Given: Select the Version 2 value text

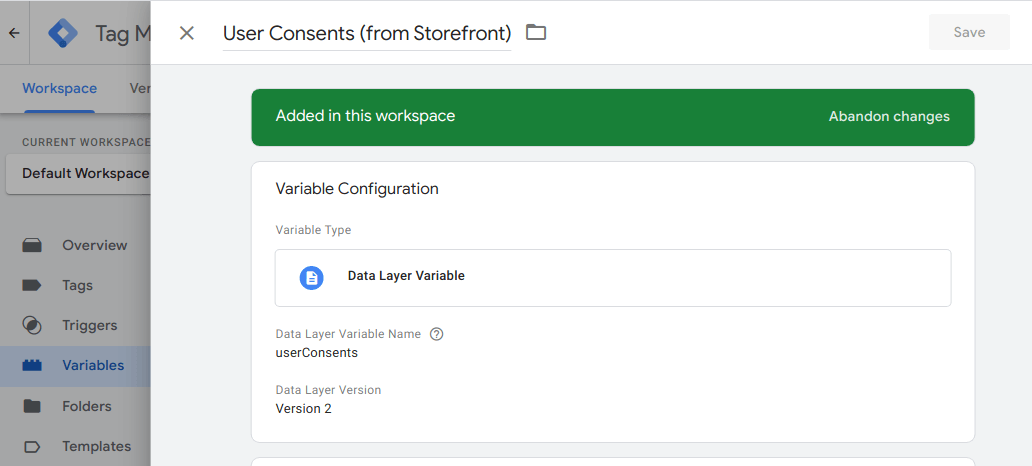Looking at the screenshot, I should (303, 409).
